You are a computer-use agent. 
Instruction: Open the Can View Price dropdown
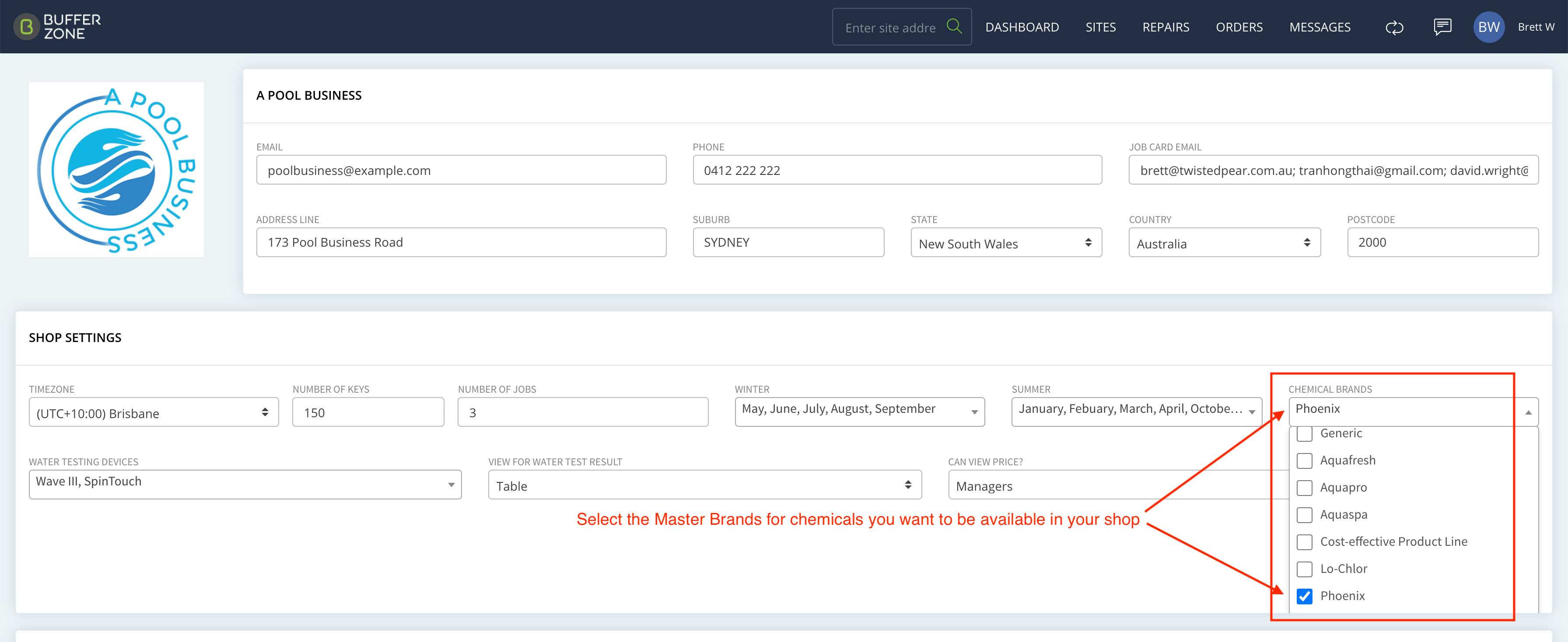coord(1117,485)
